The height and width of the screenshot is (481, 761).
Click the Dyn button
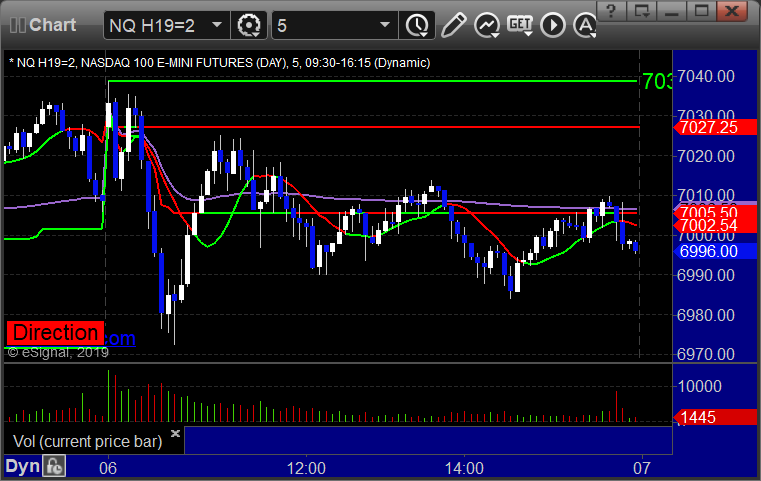pos(22,466)
